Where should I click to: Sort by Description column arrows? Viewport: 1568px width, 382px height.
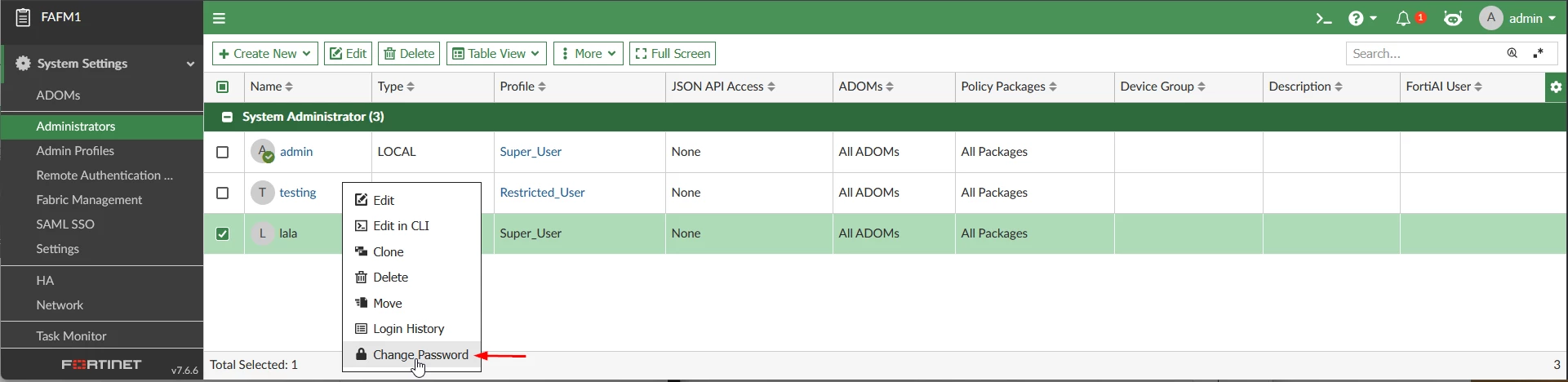pos(1339,87)
